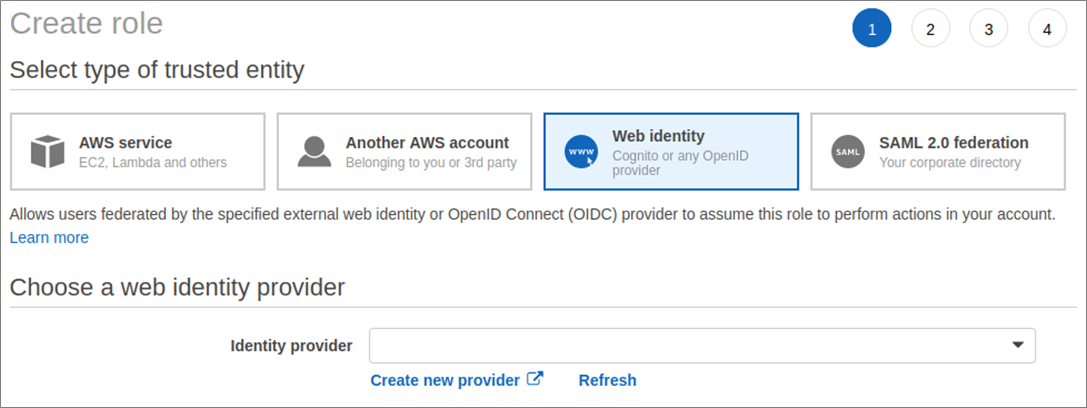Screen dimensions: 1087x408
Task: Open step 4 of the wizard
Action: tap(1047, 29)
